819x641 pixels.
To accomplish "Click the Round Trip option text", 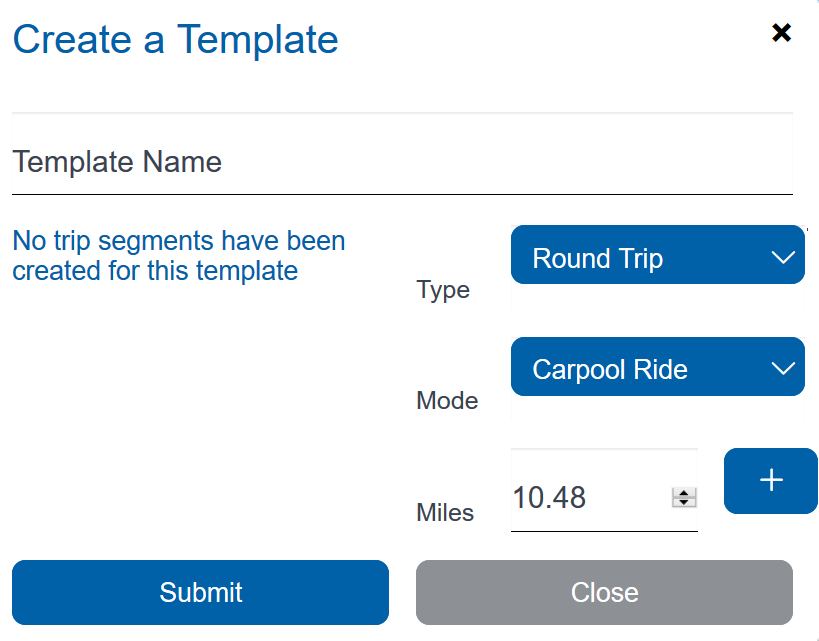I will tap(597, 259).
